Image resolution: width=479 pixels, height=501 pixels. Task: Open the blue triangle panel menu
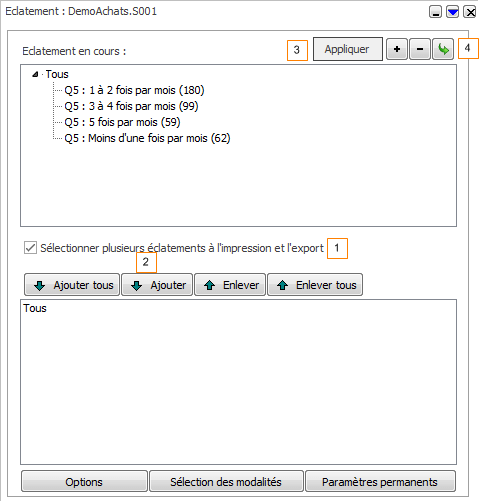(453, 12)
